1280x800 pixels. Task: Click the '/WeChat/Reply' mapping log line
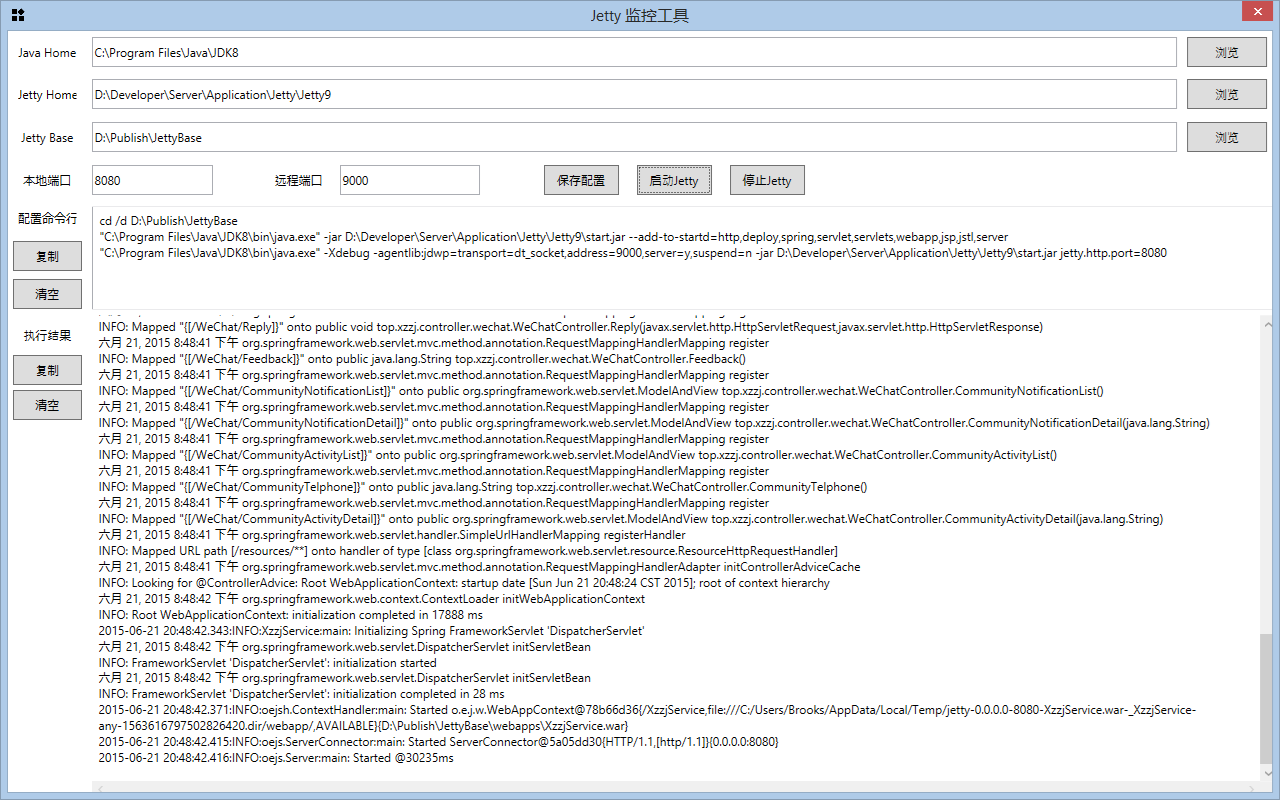tap(571, 327)
